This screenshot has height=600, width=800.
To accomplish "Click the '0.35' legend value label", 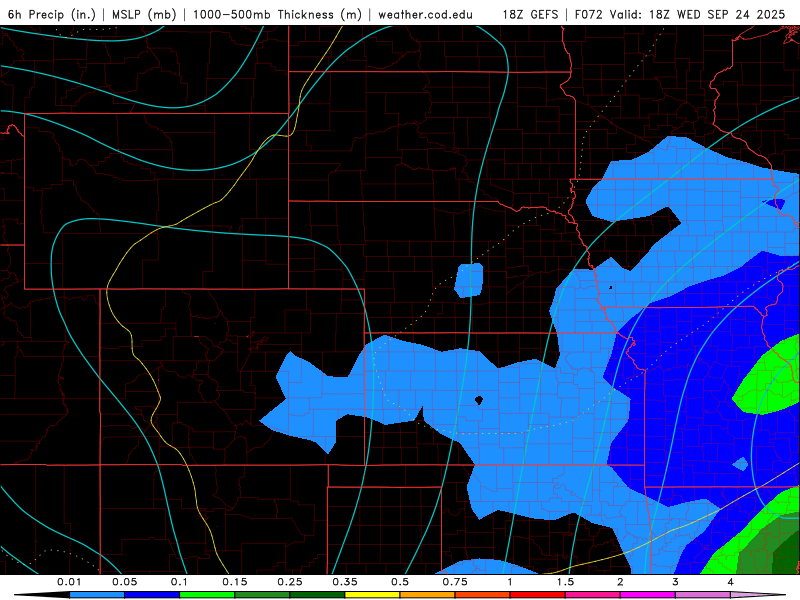I will 345,582.
